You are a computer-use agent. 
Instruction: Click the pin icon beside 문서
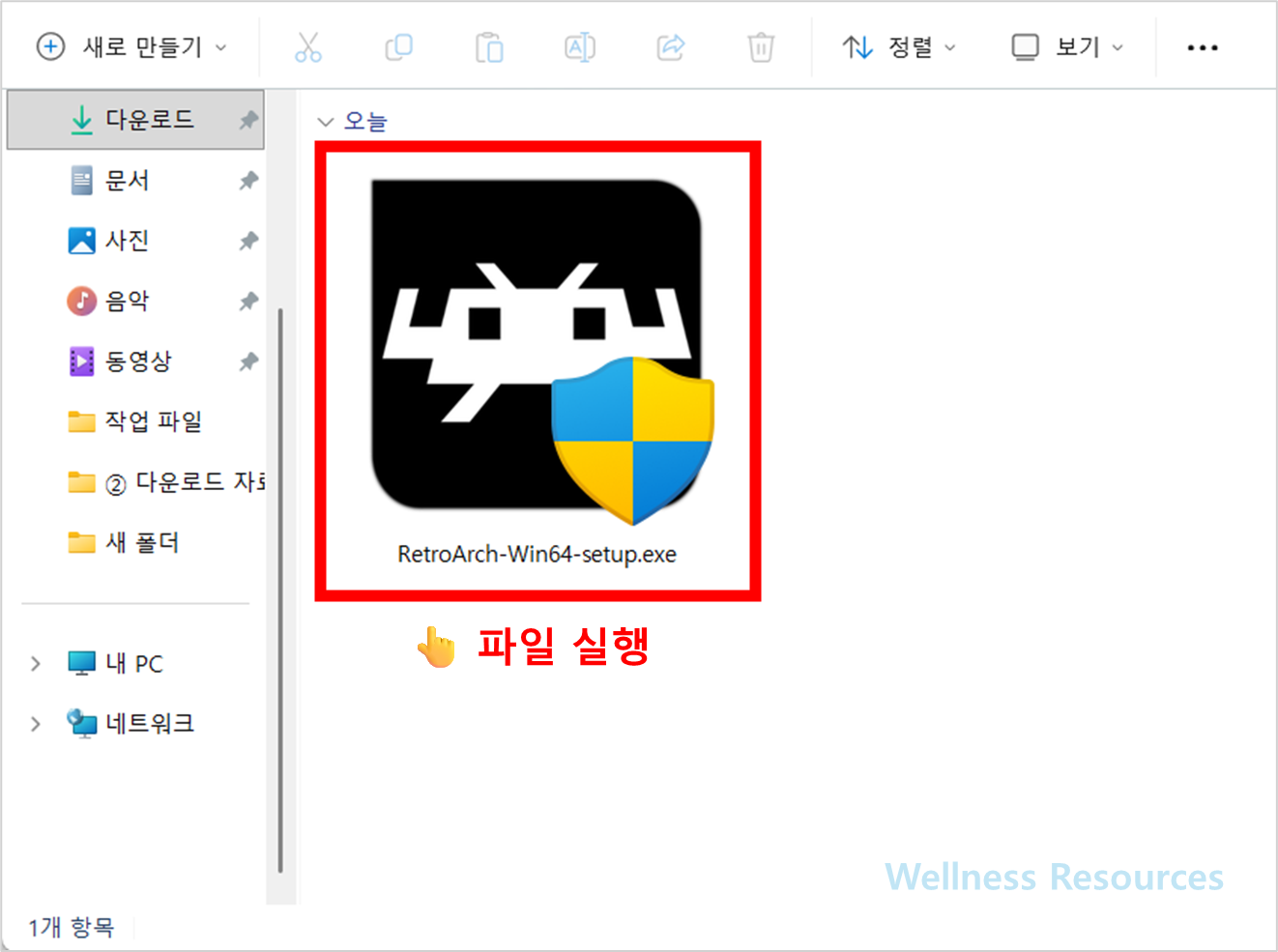coord(248,180)
